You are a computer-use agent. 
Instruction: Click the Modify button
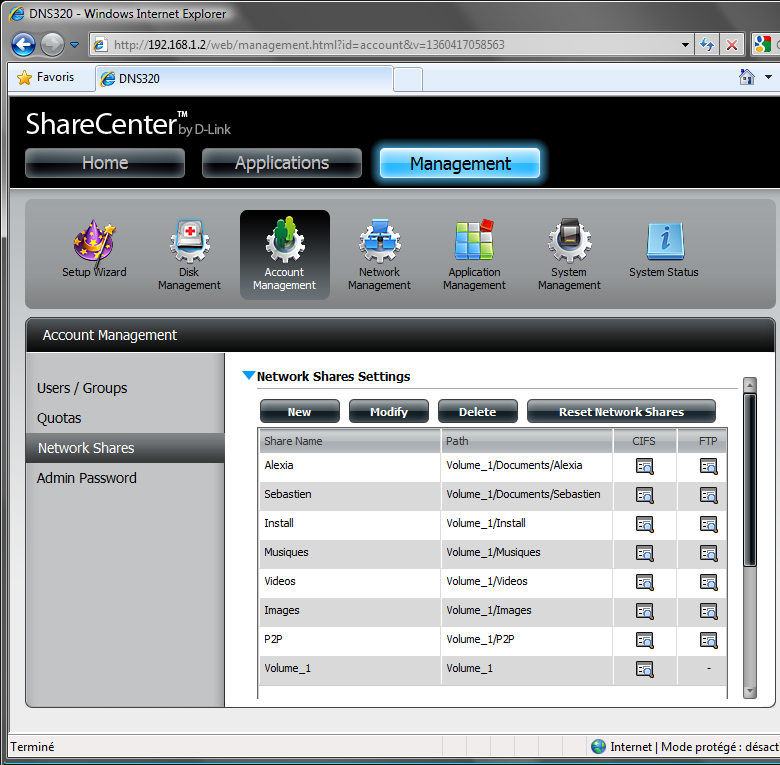[389, 411]
